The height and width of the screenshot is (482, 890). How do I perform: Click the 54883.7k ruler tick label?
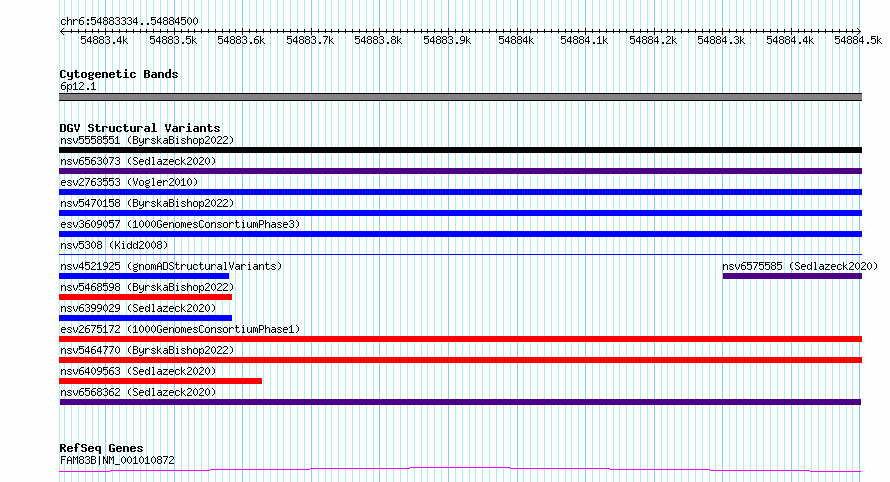point(310,41)
